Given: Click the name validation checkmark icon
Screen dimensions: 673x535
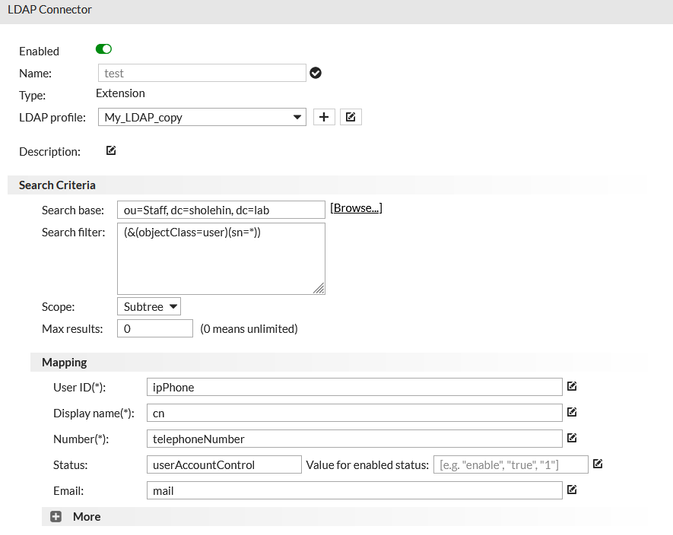Looking at the screenshot, I should click(316, 73).
